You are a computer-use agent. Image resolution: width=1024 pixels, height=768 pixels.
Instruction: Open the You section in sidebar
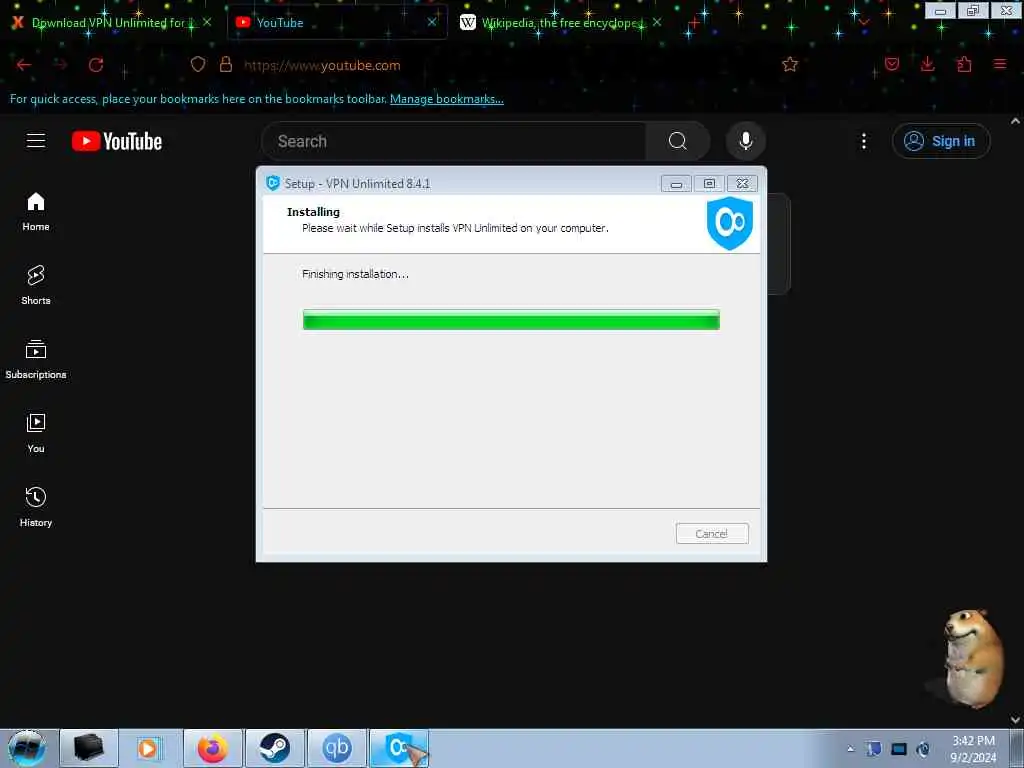point(36,433)
